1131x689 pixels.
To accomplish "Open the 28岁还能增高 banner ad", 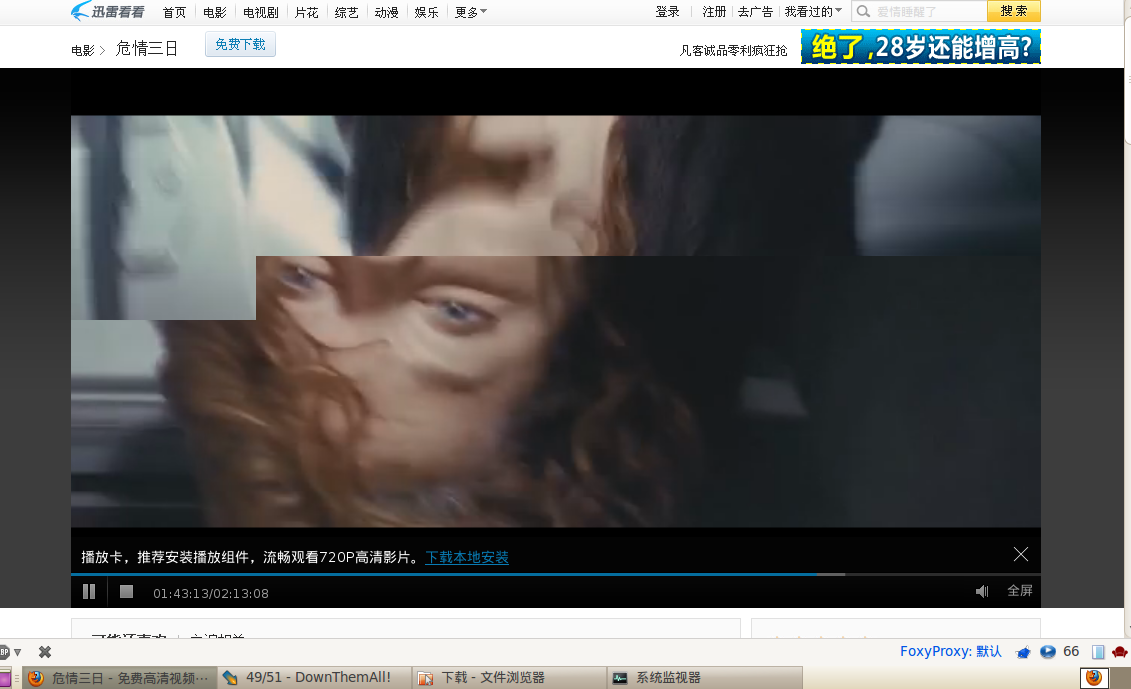I will 920,47.
